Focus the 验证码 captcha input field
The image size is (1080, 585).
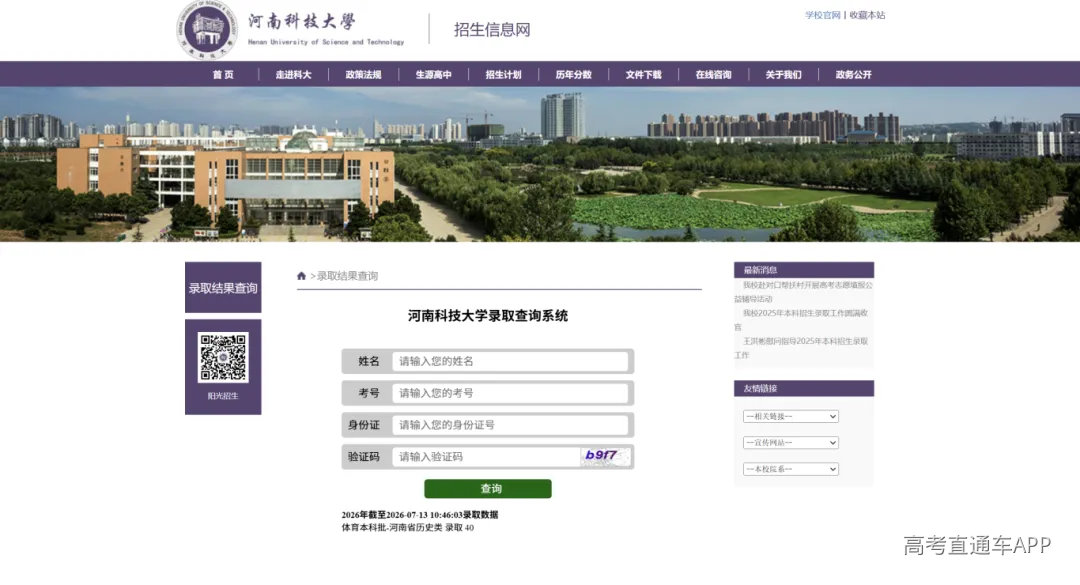pyautogui.click(x=486, y=456)
